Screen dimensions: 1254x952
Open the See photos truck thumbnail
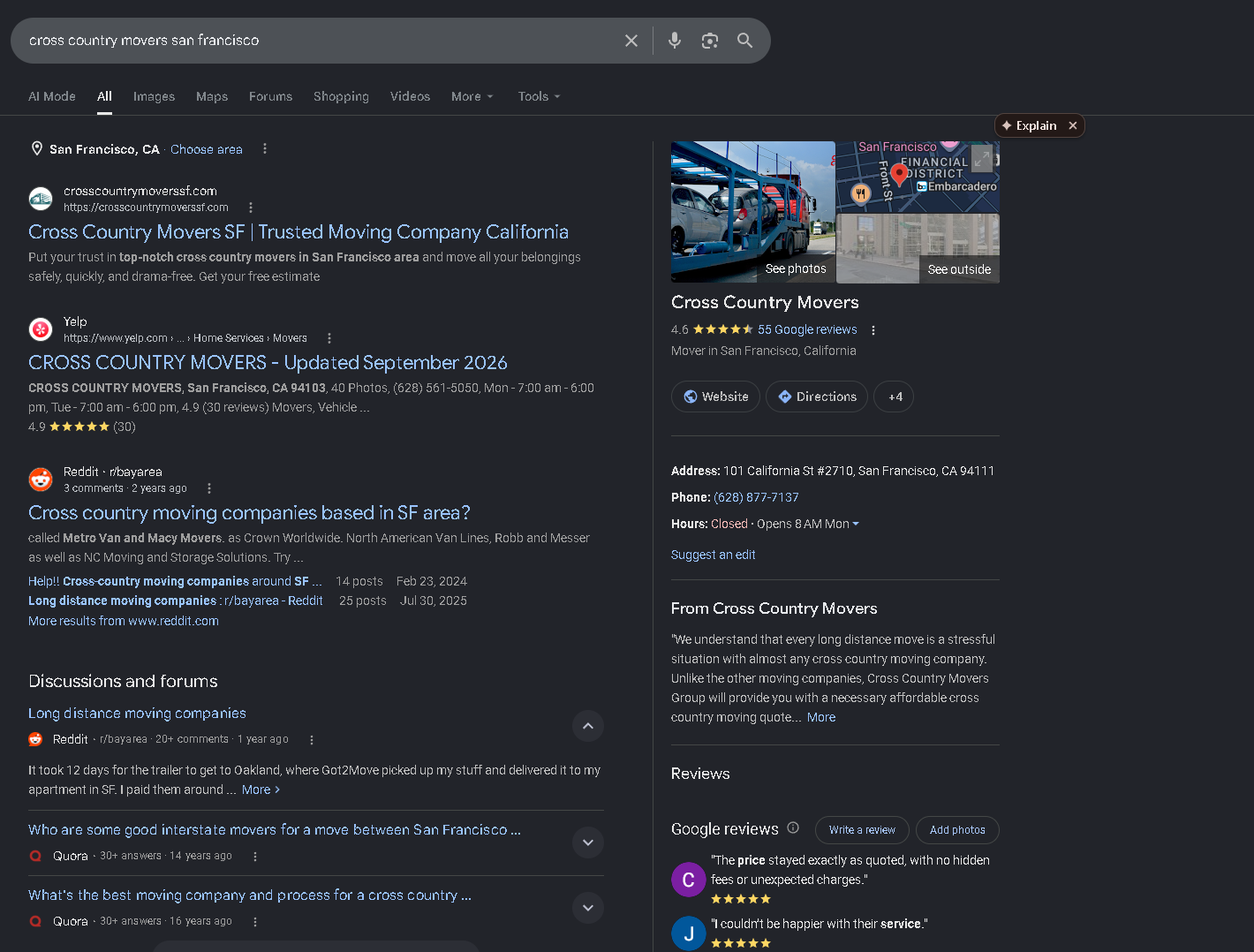click(753, 212)
